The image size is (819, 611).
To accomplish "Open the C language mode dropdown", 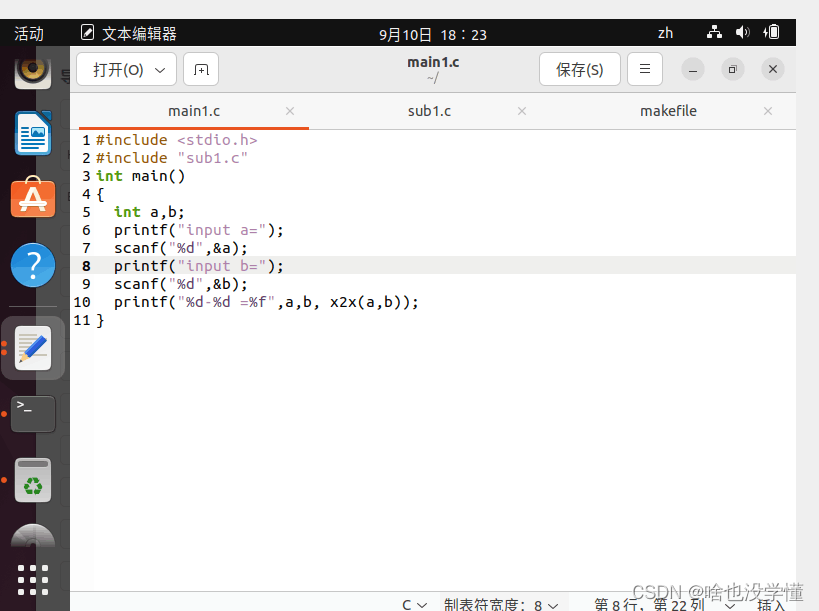I will tap(413, 604).
